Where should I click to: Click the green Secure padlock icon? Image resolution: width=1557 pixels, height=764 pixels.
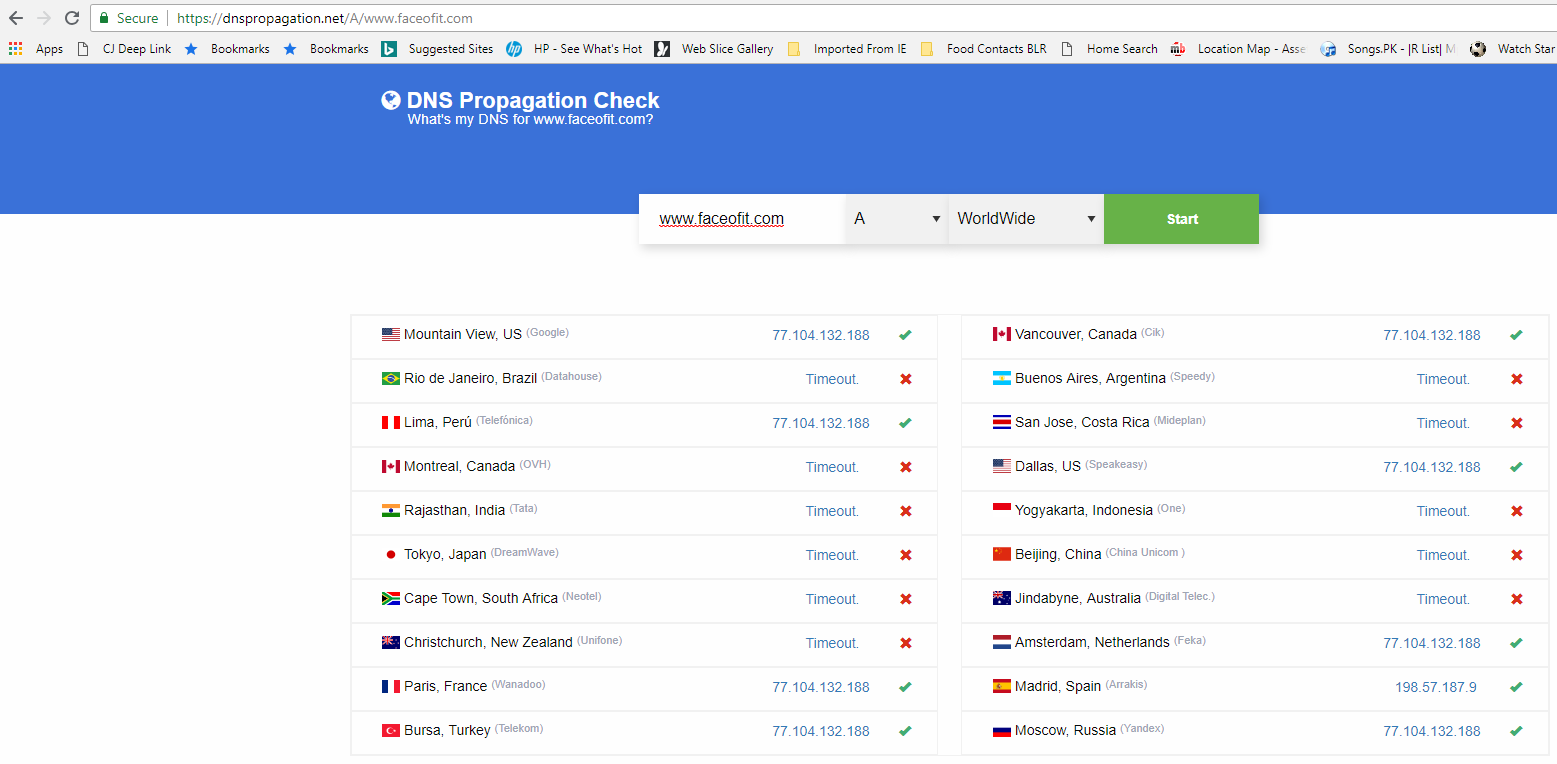coord(104,18)
